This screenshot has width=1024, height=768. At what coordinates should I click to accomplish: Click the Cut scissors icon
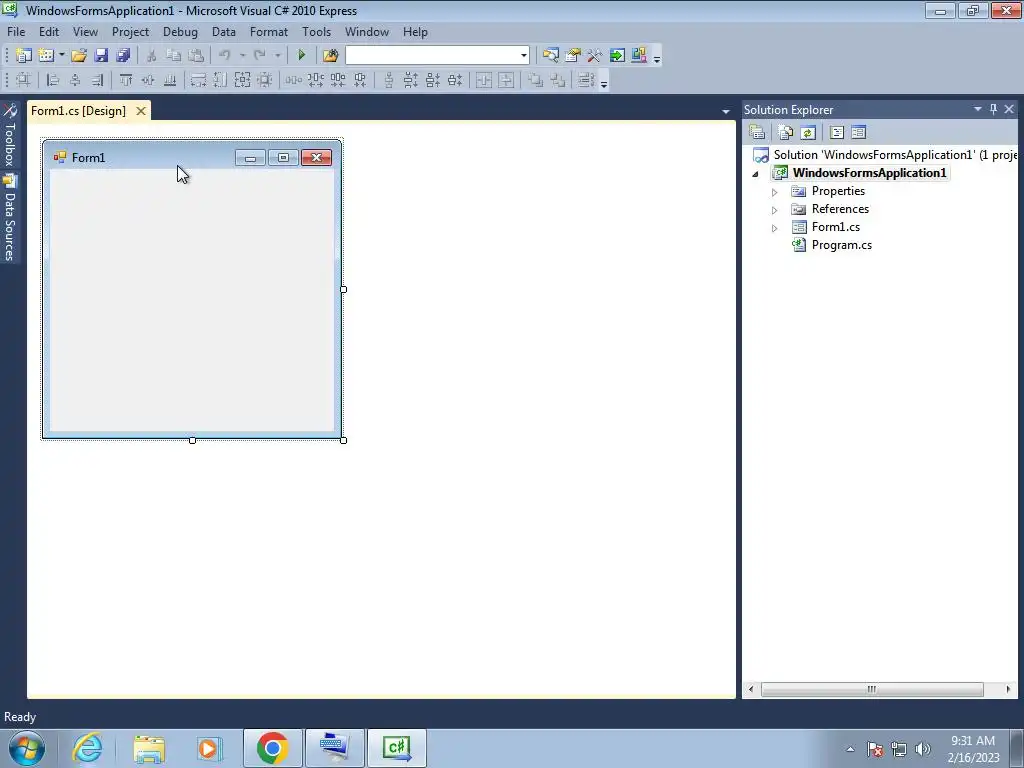(x=151, y=56)
